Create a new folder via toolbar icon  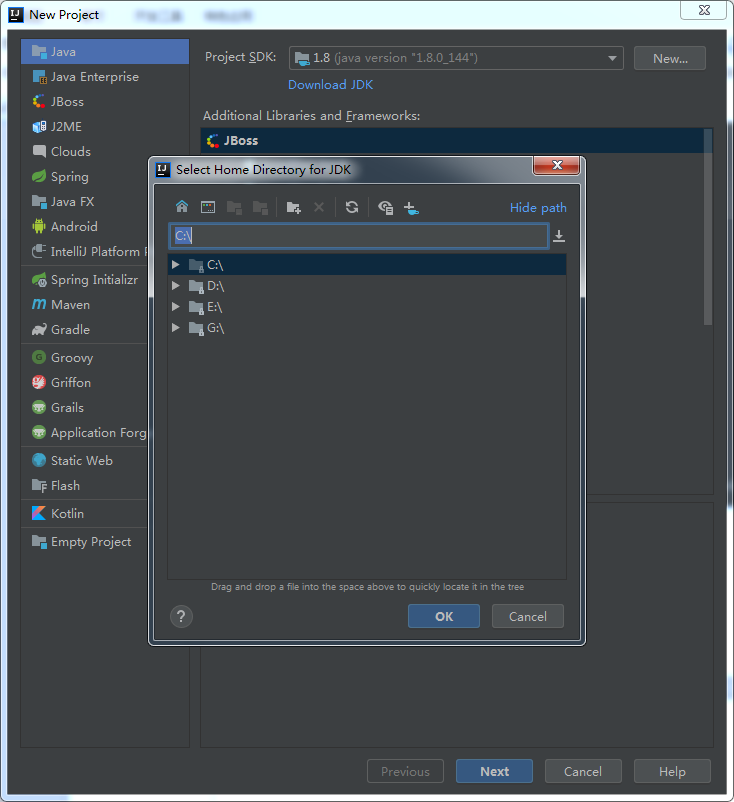pos(294,207)
